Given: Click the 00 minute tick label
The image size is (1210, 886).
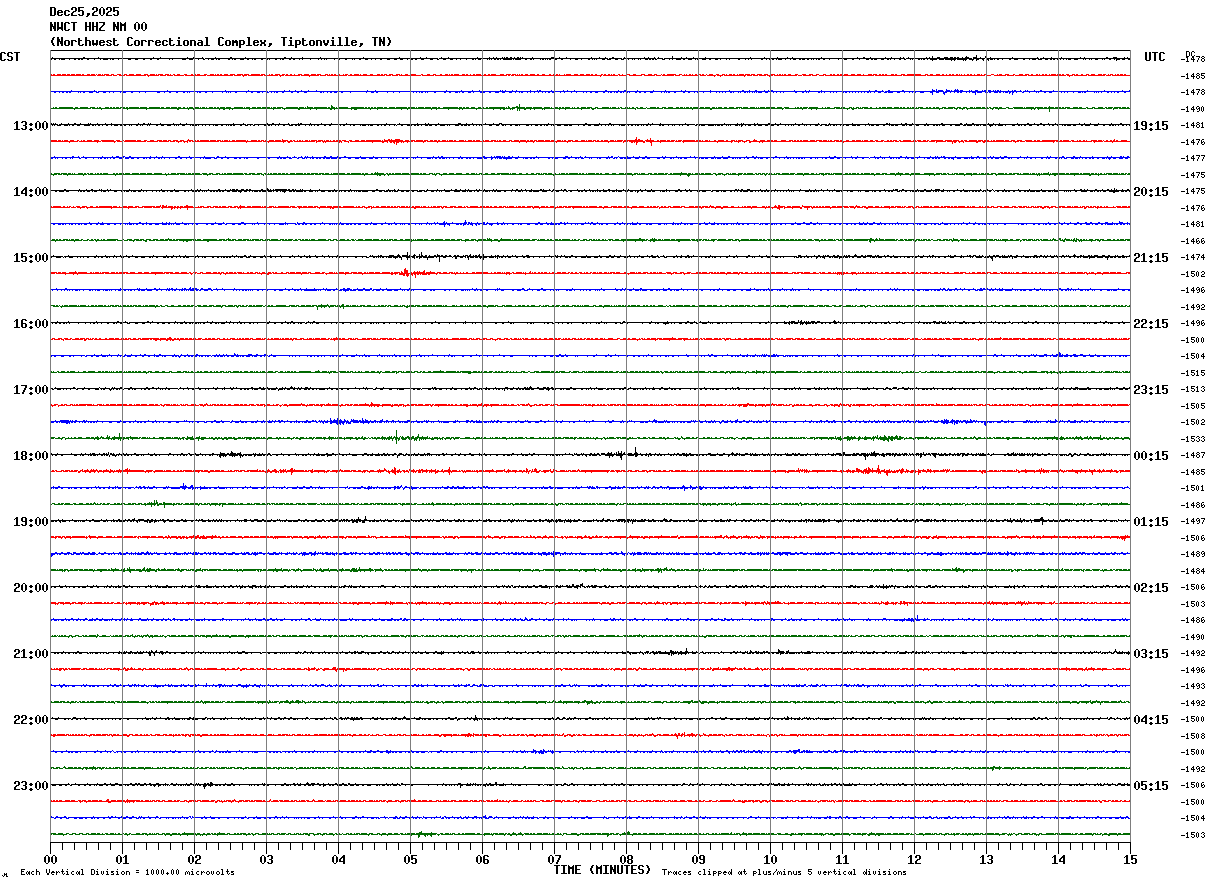Looking at the screenshot, I should pyautogui.click(x=50, y=859).
